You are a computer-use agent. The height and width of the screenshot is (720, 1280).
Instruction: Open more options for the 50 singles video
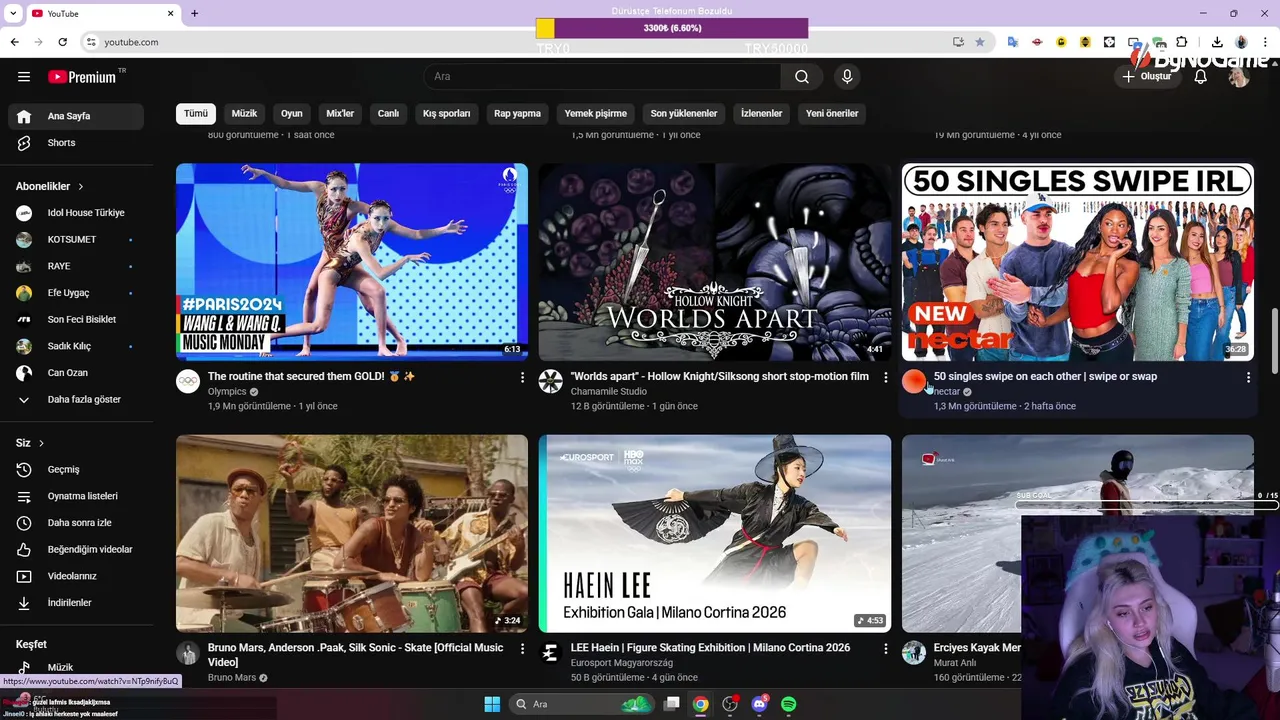point(1248,377)
